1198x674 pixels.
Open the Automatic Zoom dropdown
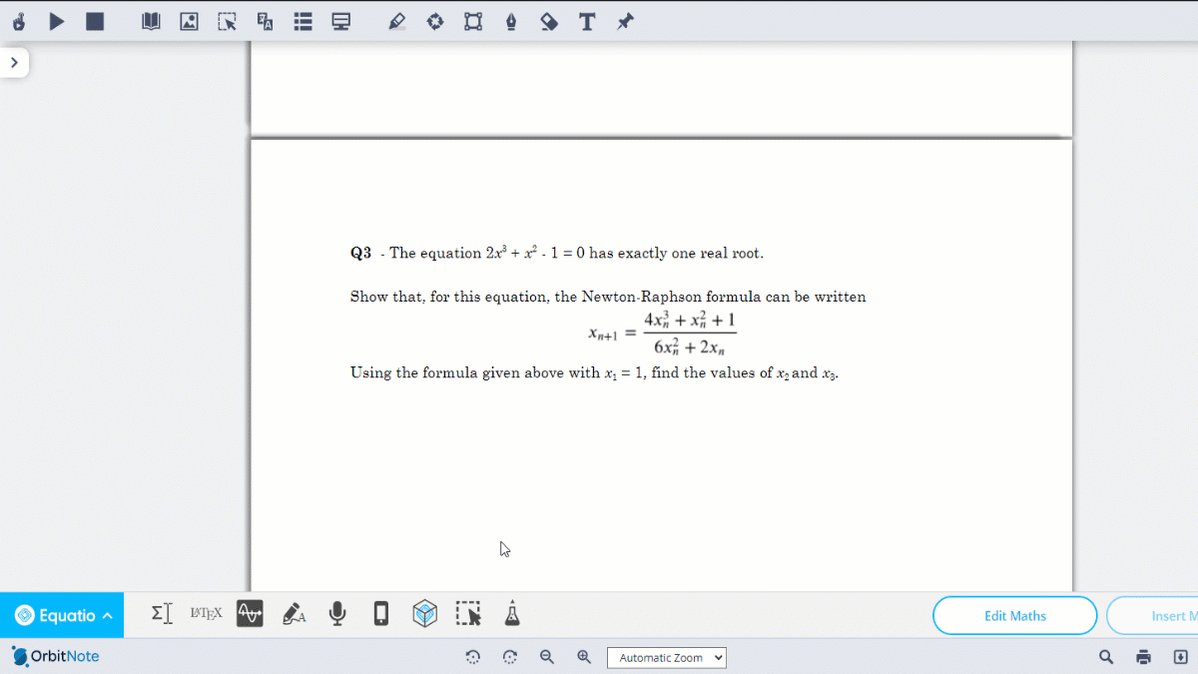coord(667,658)
